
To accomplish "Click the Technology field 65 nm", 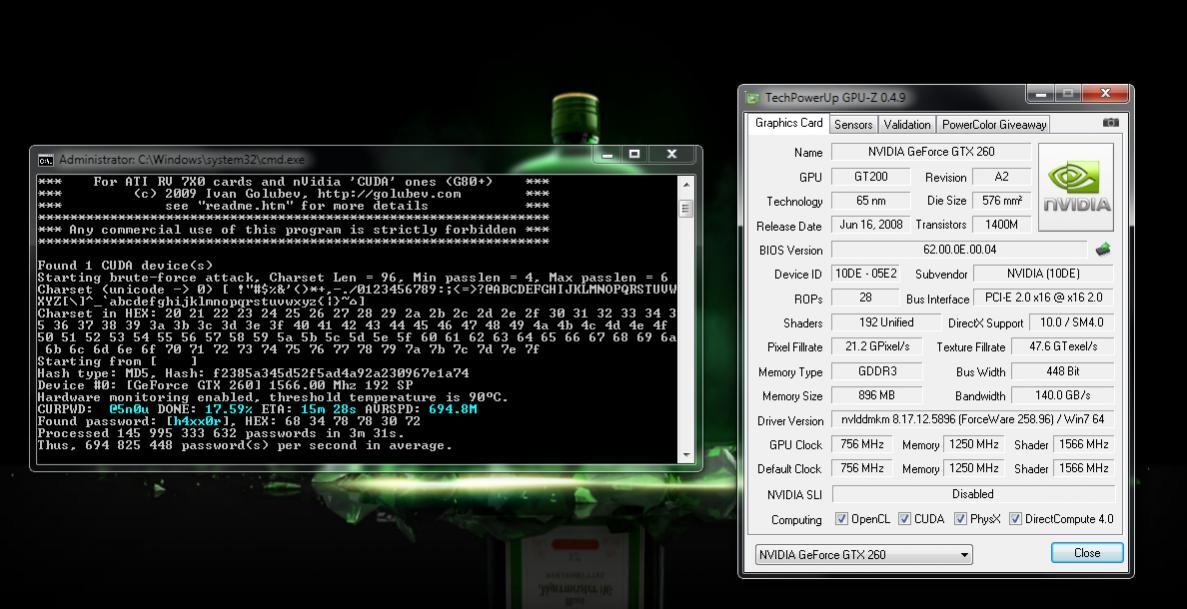I will (x=871, y=201).
